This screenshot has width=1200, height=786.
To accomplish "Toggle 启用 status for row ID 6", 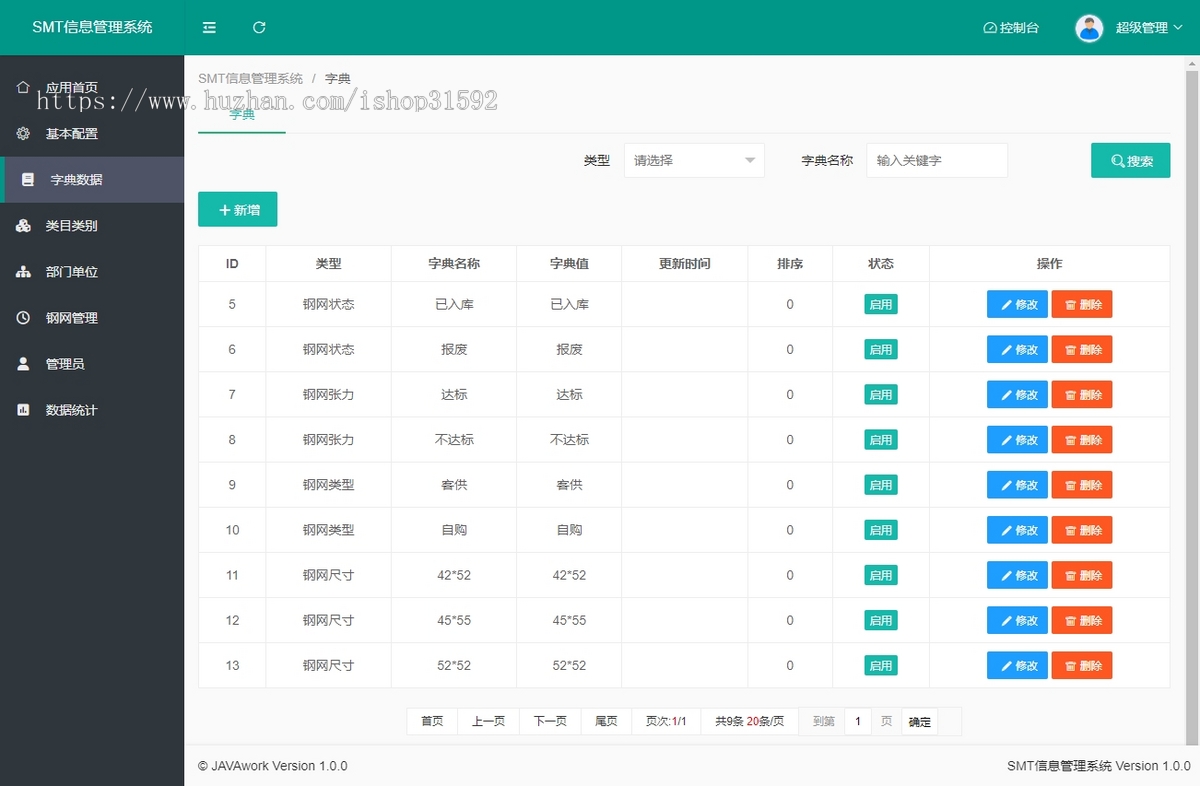I will point(881,349).
